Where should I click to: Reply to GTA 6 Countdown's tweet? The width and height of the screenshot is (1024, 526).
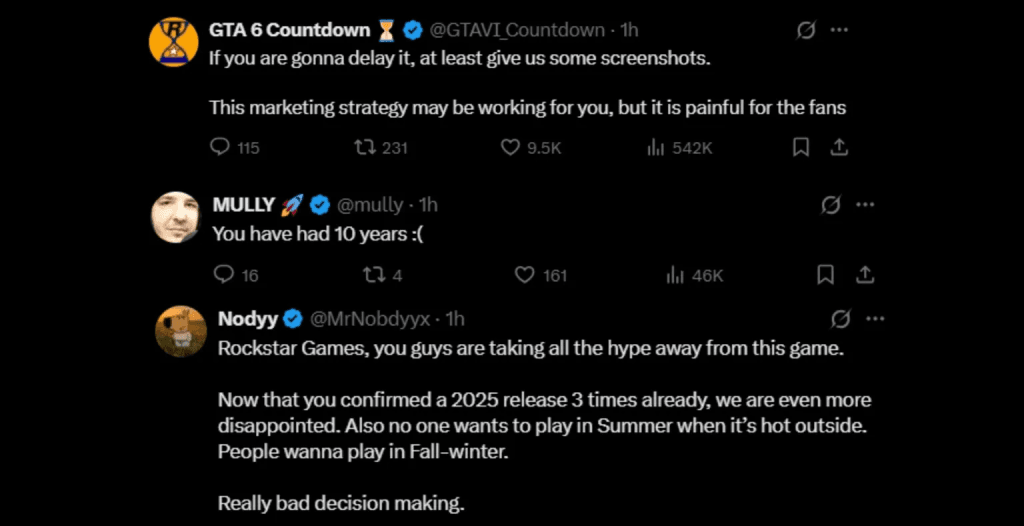pyautogui.click(x=221, y=147)
